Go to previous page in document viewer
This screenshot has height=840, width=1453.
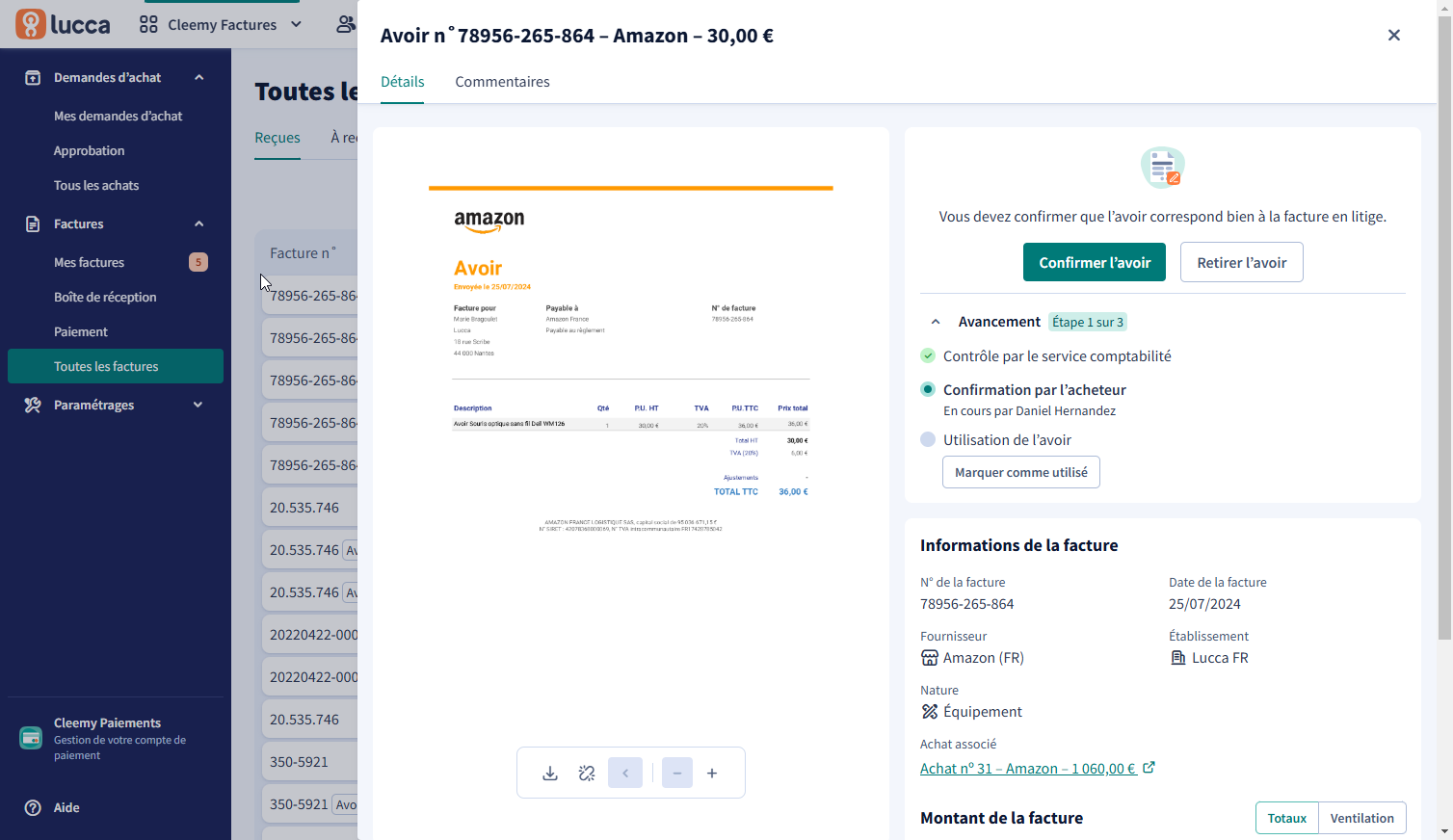[625, 773]
